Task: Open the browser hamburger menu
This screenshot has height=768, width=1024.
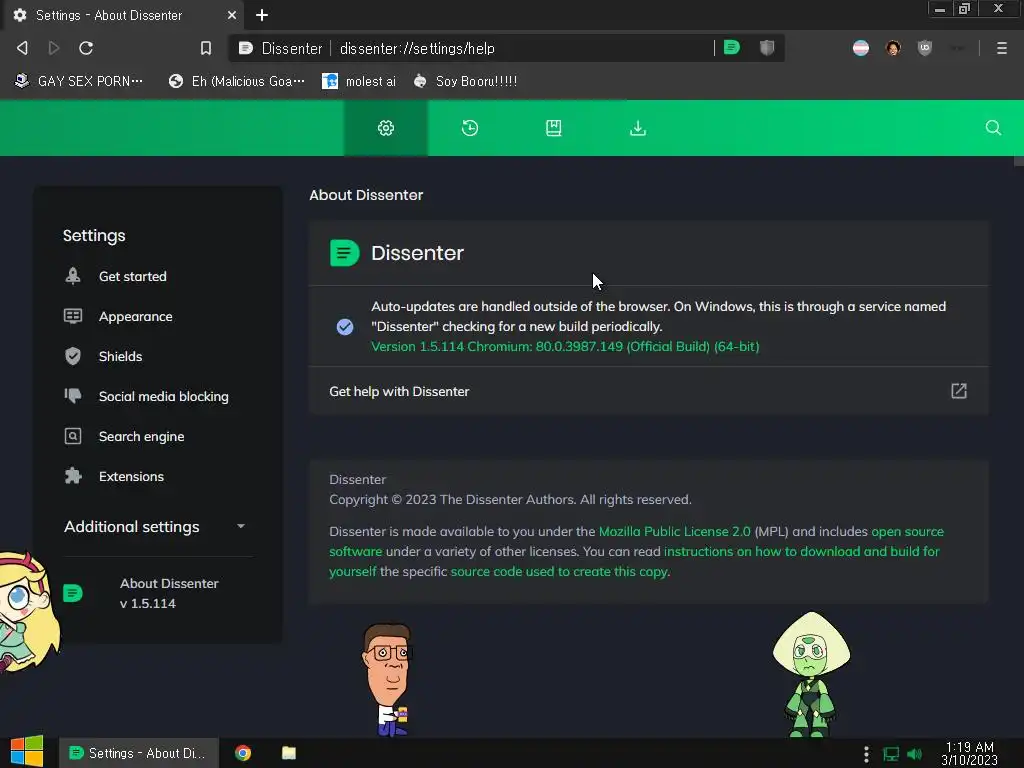Action: point(1002,48)
